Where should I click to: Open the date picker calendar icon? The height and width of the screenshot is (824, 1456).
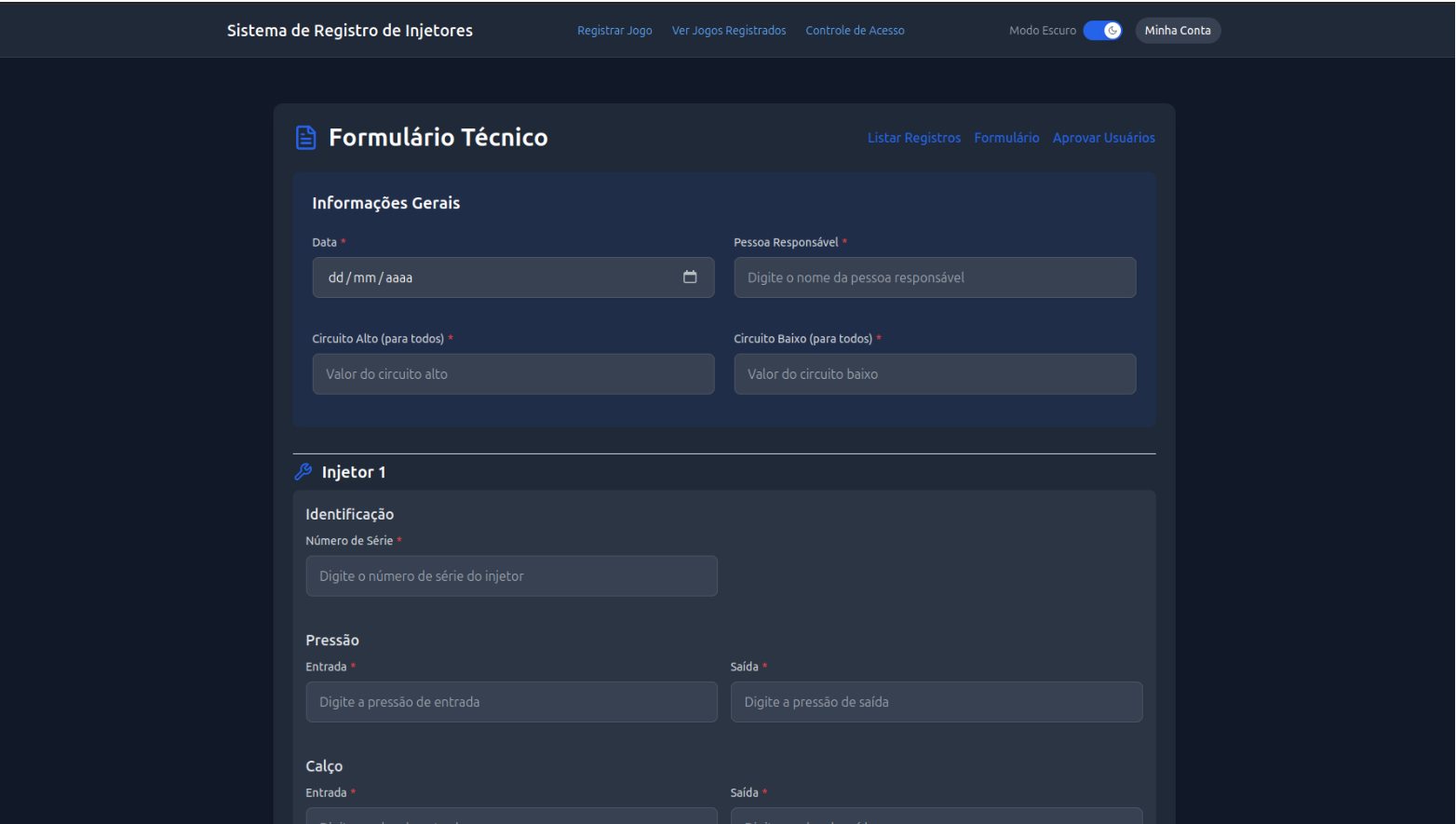click(x=690, y=277)
